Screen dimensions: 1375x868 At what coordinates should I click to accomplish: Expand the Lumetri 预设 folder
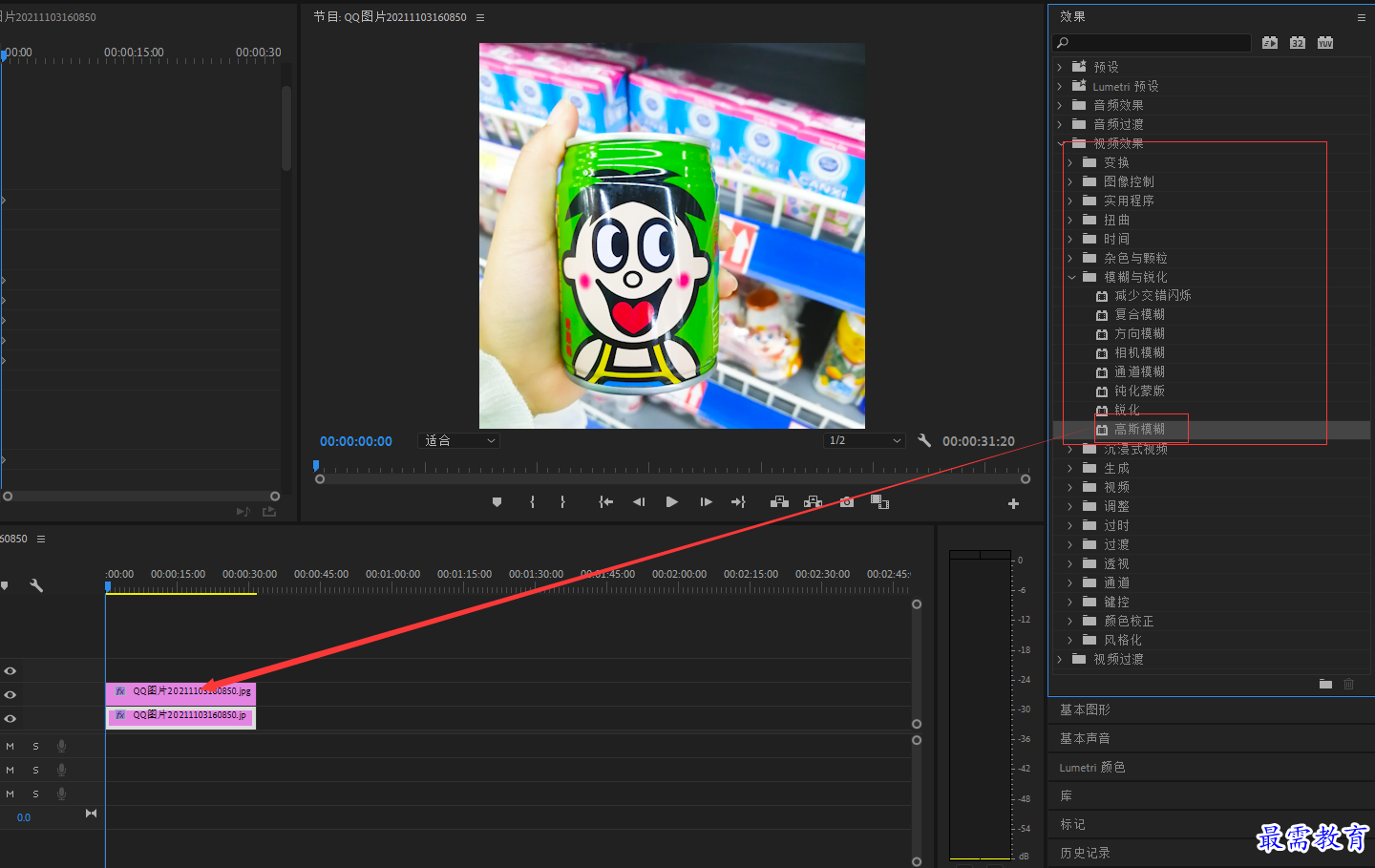pyautogui.click(x=1059, y=86)
